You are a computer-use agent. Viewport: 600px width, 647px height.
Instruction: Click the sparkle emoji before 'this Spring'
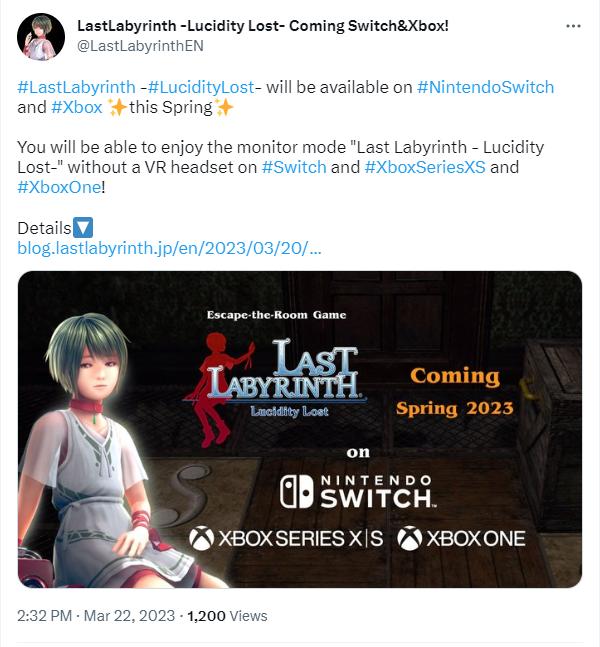pos(117,107)
